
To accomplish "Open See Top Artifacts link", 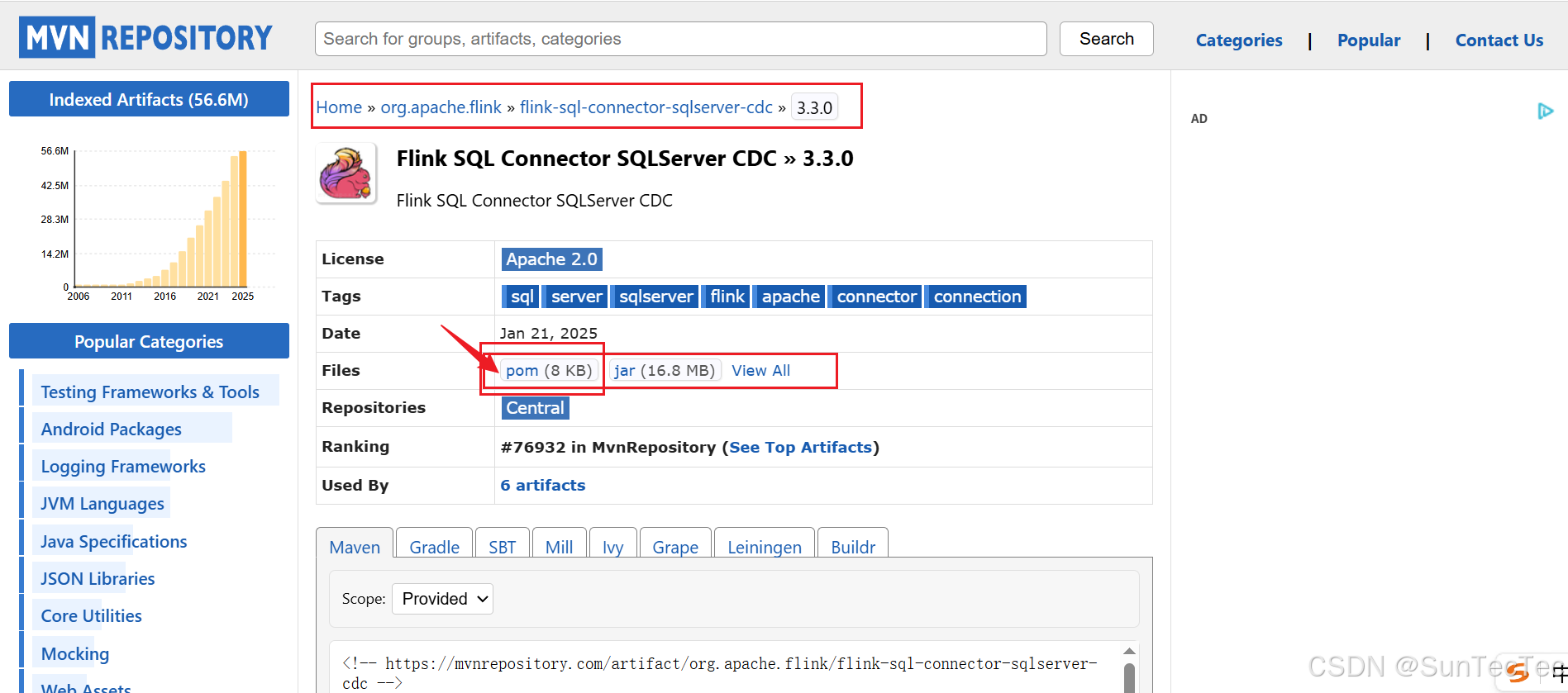I will tap(800, 447).
